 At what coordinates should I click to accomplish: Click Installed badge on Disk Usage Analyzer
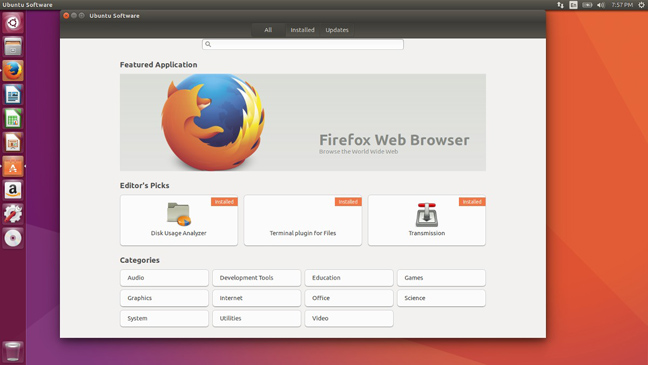pos(224,202)
